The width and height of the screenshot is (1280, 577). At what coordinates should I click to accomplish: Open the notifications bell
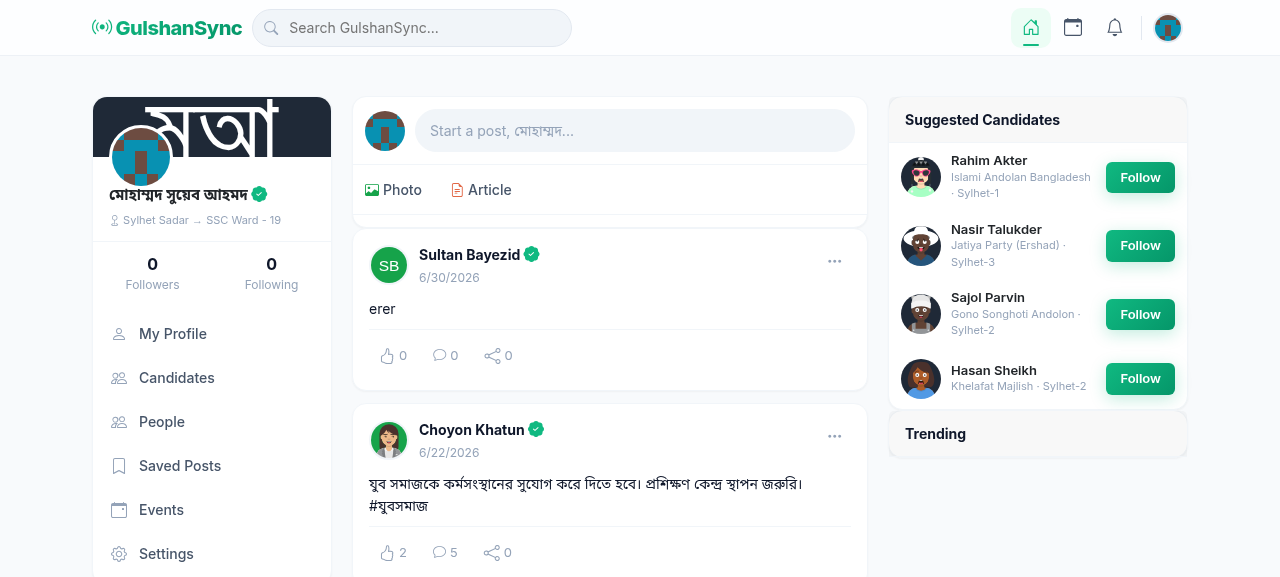[x=1115, y=28]
